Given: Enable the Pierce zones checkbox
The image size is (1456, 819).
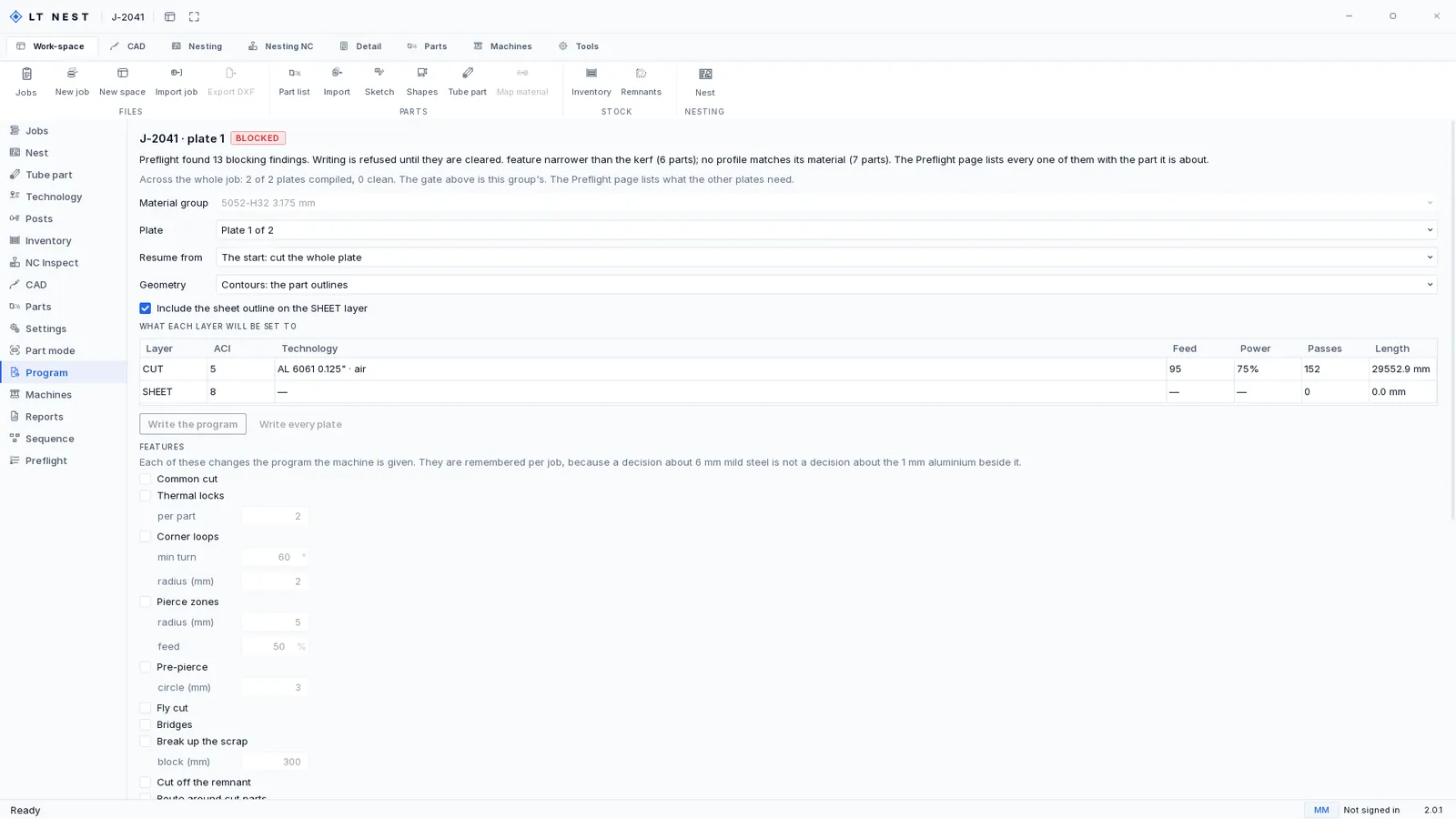Looking at the screenshot, I should click(146, 602).
